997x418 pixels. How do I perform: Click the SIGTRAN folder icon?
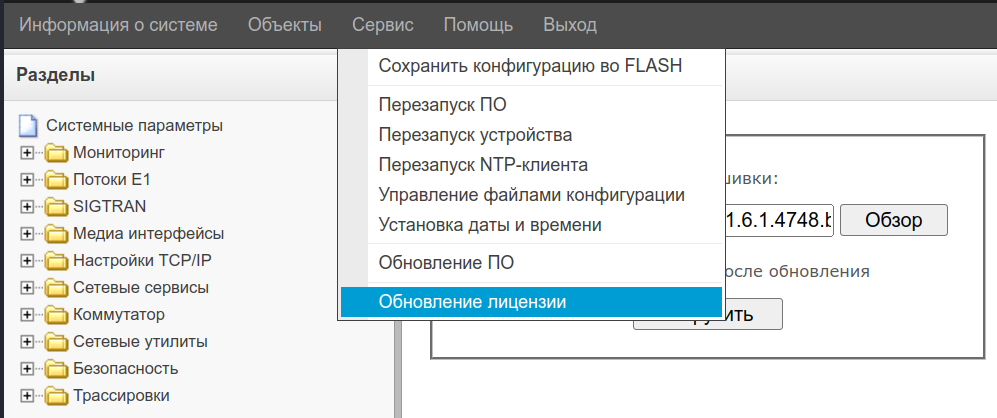click(x=56, y=207)
